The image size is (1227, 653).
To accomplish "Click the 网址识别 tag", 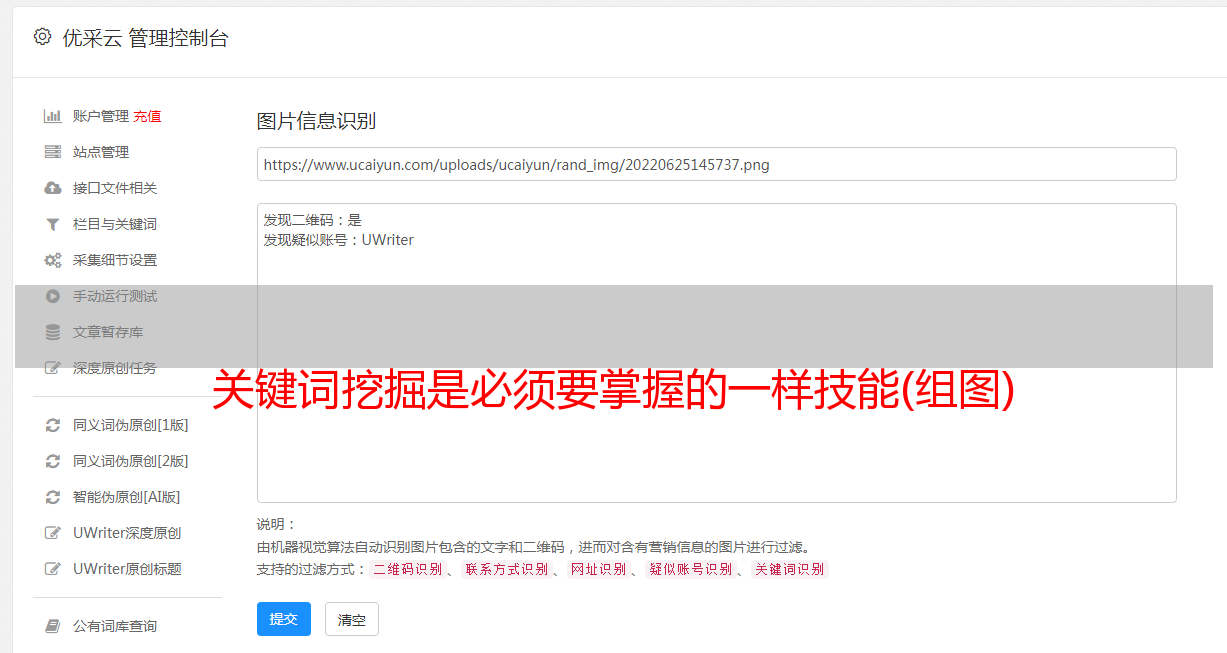I will pos(598,569).
